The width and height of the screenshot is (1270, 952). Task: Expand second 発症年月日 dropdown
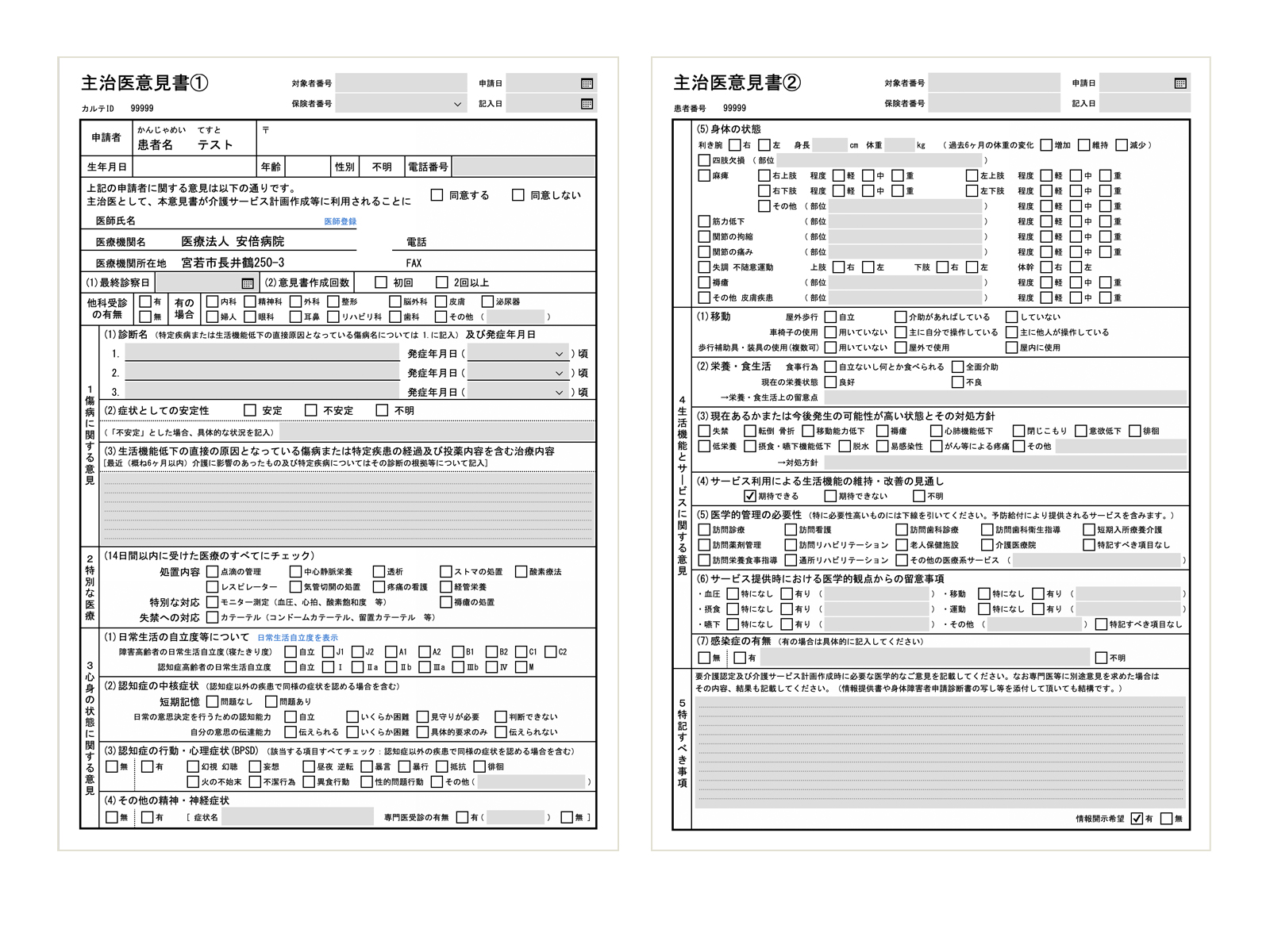click(559, 373)
